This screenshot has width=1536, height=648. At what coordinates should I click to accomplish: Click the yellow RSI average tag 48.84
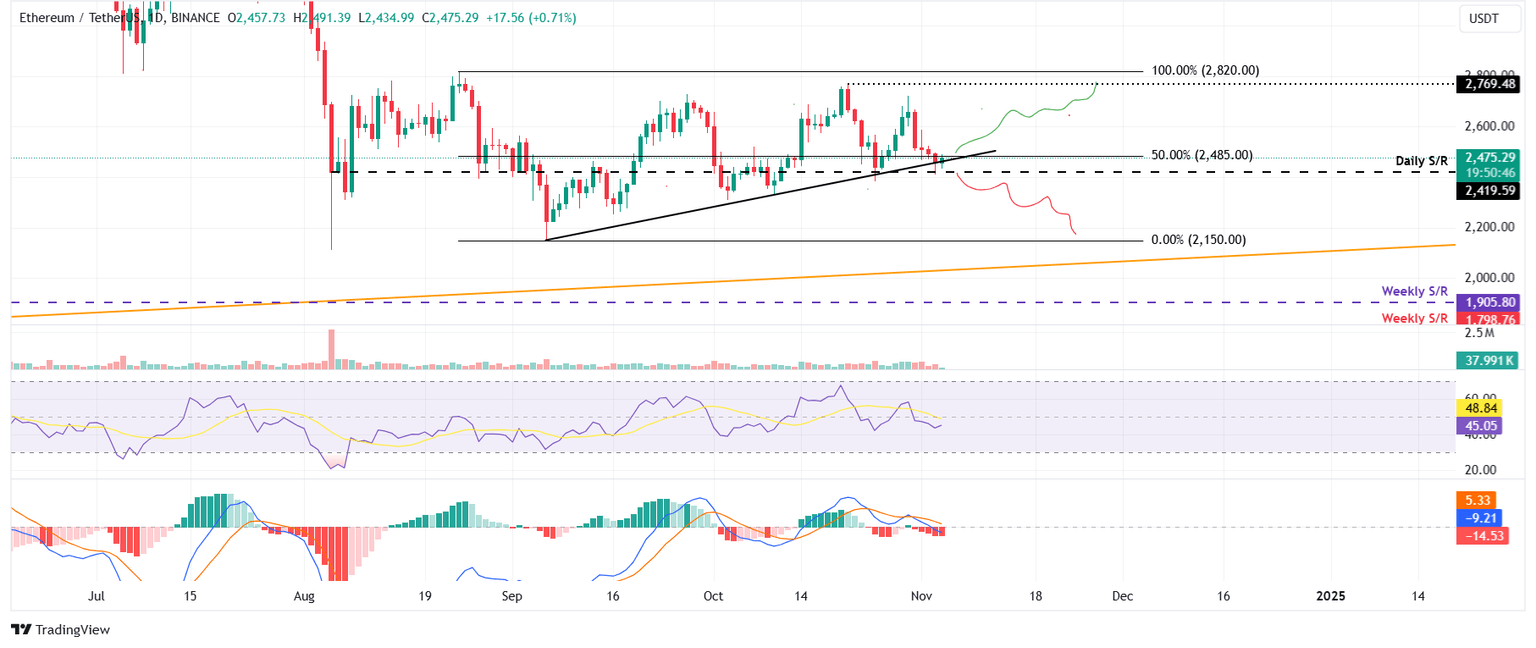click(x=1481, y=409)
